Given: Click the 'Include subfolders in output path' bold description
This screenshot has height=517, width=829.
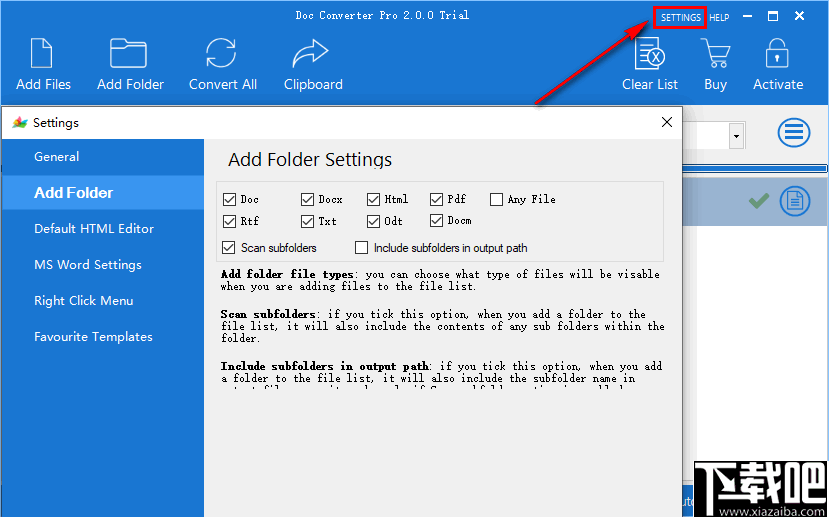Looking at the screenshot, I should 325,366.
